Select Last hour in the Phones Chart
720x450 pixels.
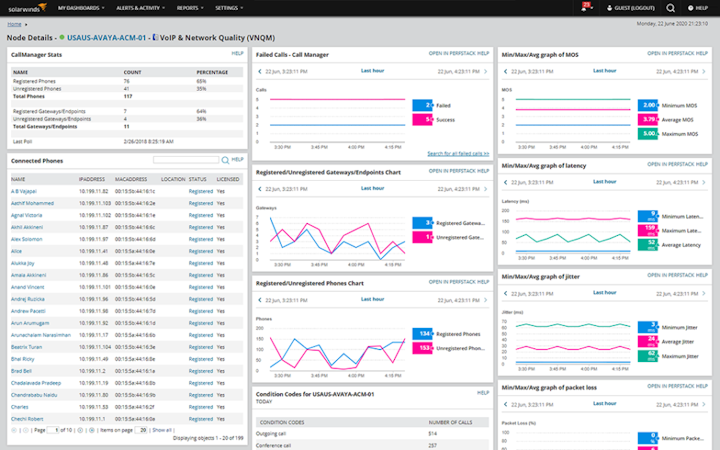(372, 299)
